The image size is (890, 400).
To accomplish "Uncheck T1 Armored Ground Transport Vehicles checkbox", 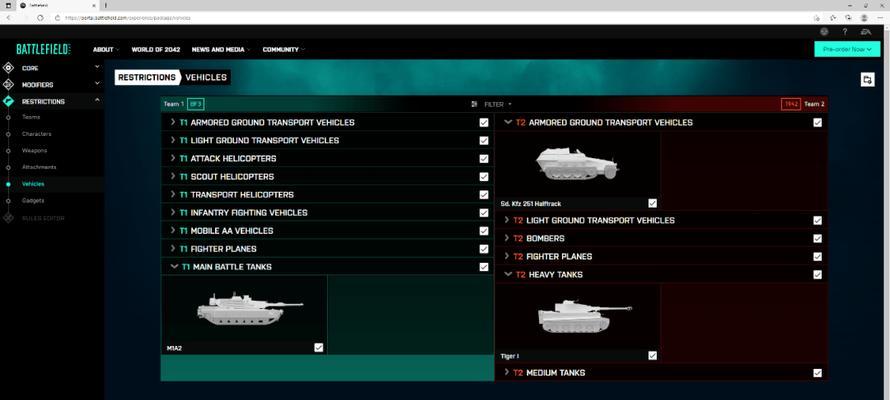I will (x=484, y=123).
